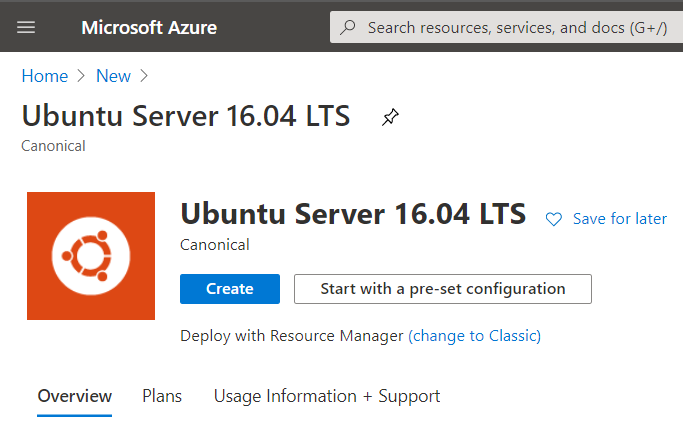Click the Ubuntu Server 16.04 LTS page title
683x432 pixels.
[x=186, y=116]
